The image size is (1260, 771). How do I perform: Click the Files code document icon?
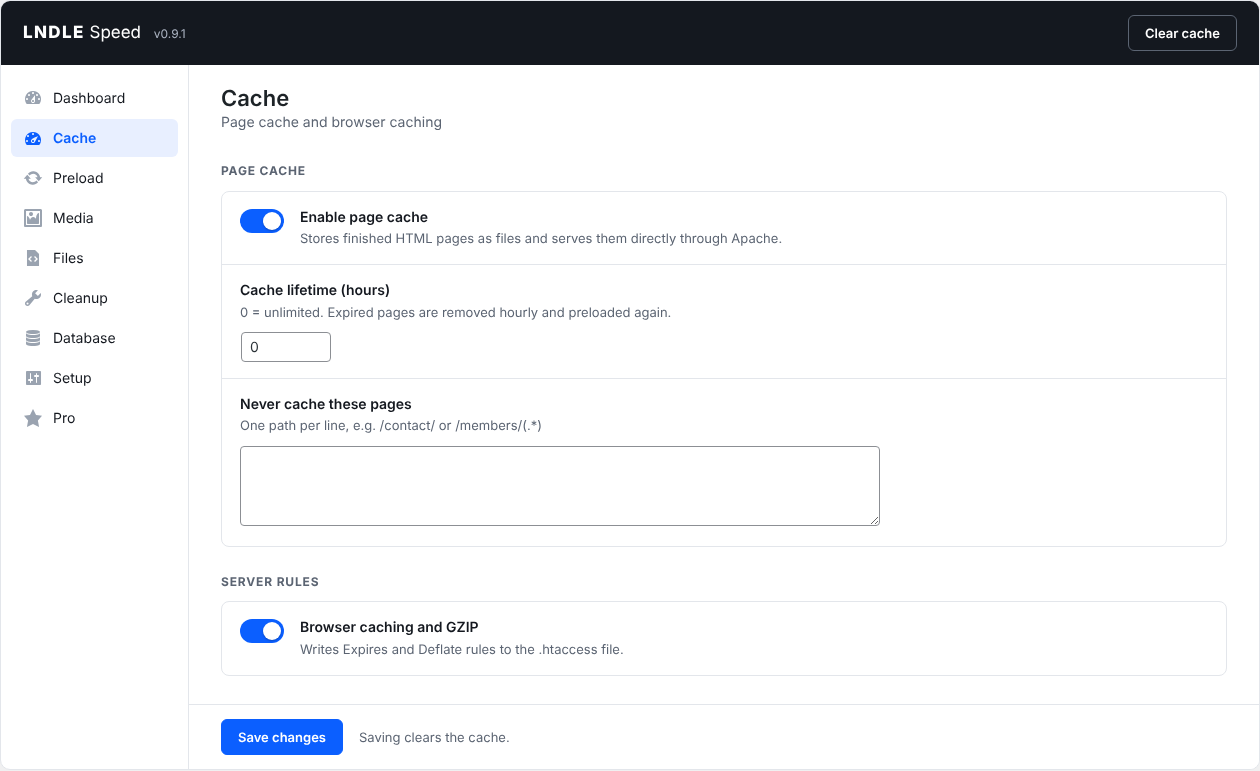click(x=33, y=258)
